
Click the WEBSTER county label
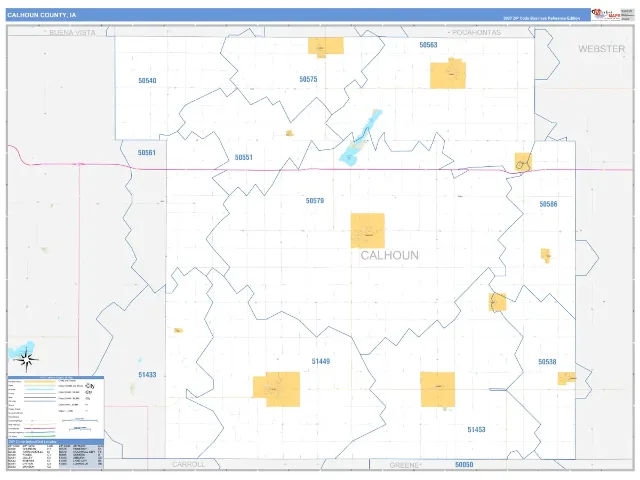click(602, 49)
